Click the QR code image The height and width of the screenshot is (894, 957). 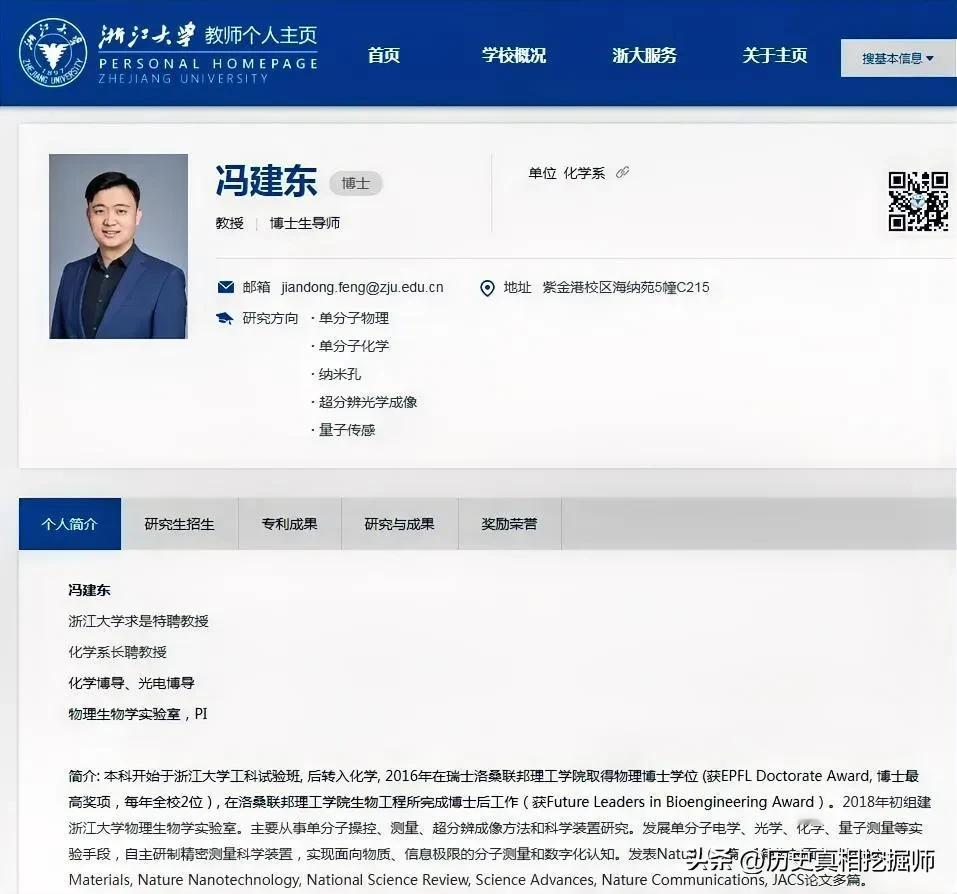[x=918, y=201]
